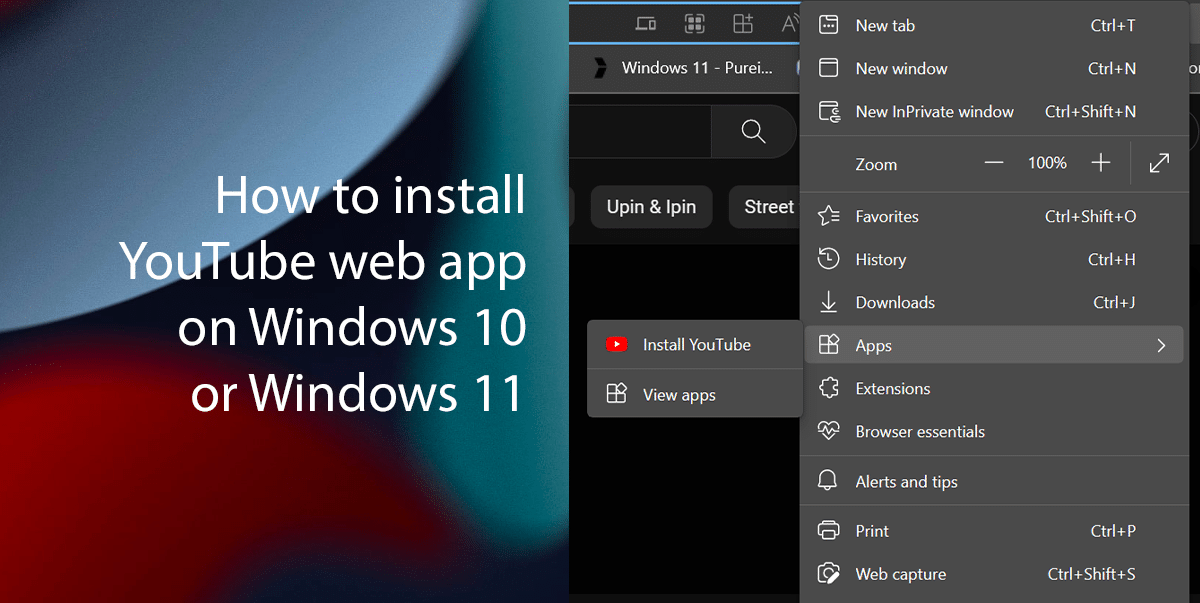Click the grid icon next to View apps
1200x603 pixels.
pos(616,394)
